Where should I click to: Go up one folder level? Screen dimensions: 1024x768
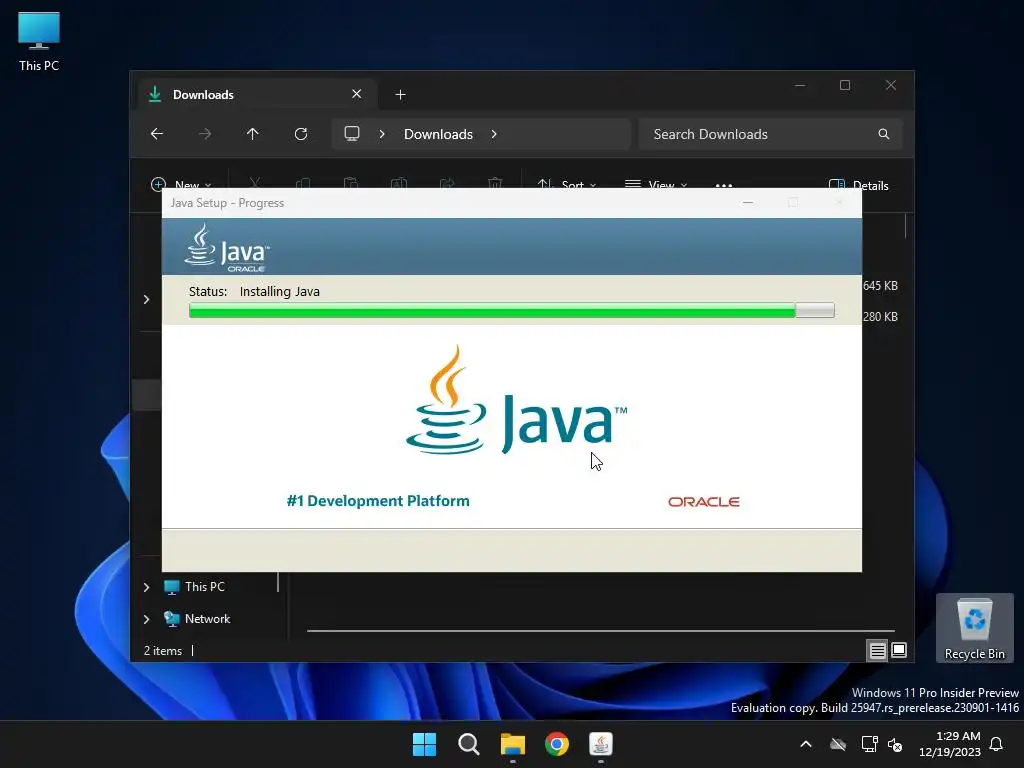coord(253,134)
